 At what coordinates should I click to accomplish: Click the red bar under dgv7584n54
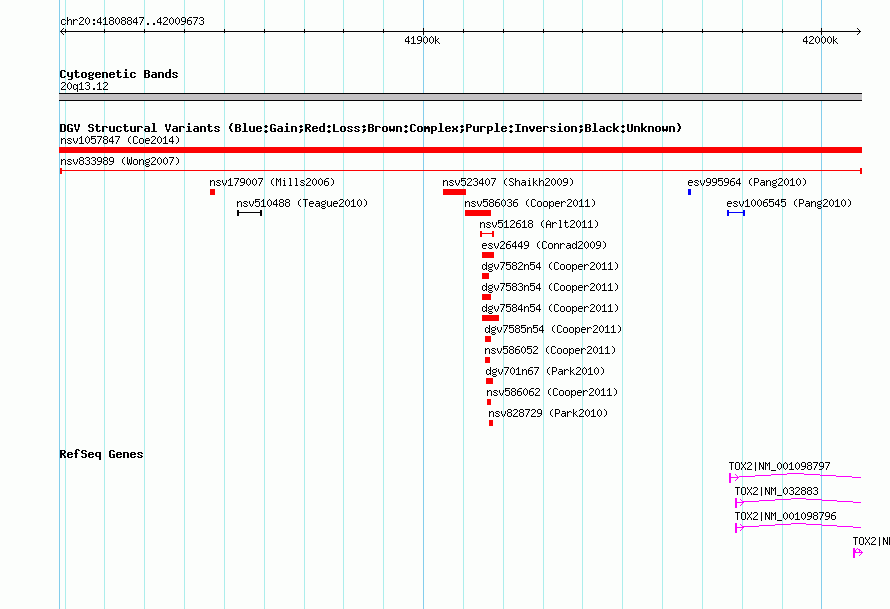pos(490,318)
